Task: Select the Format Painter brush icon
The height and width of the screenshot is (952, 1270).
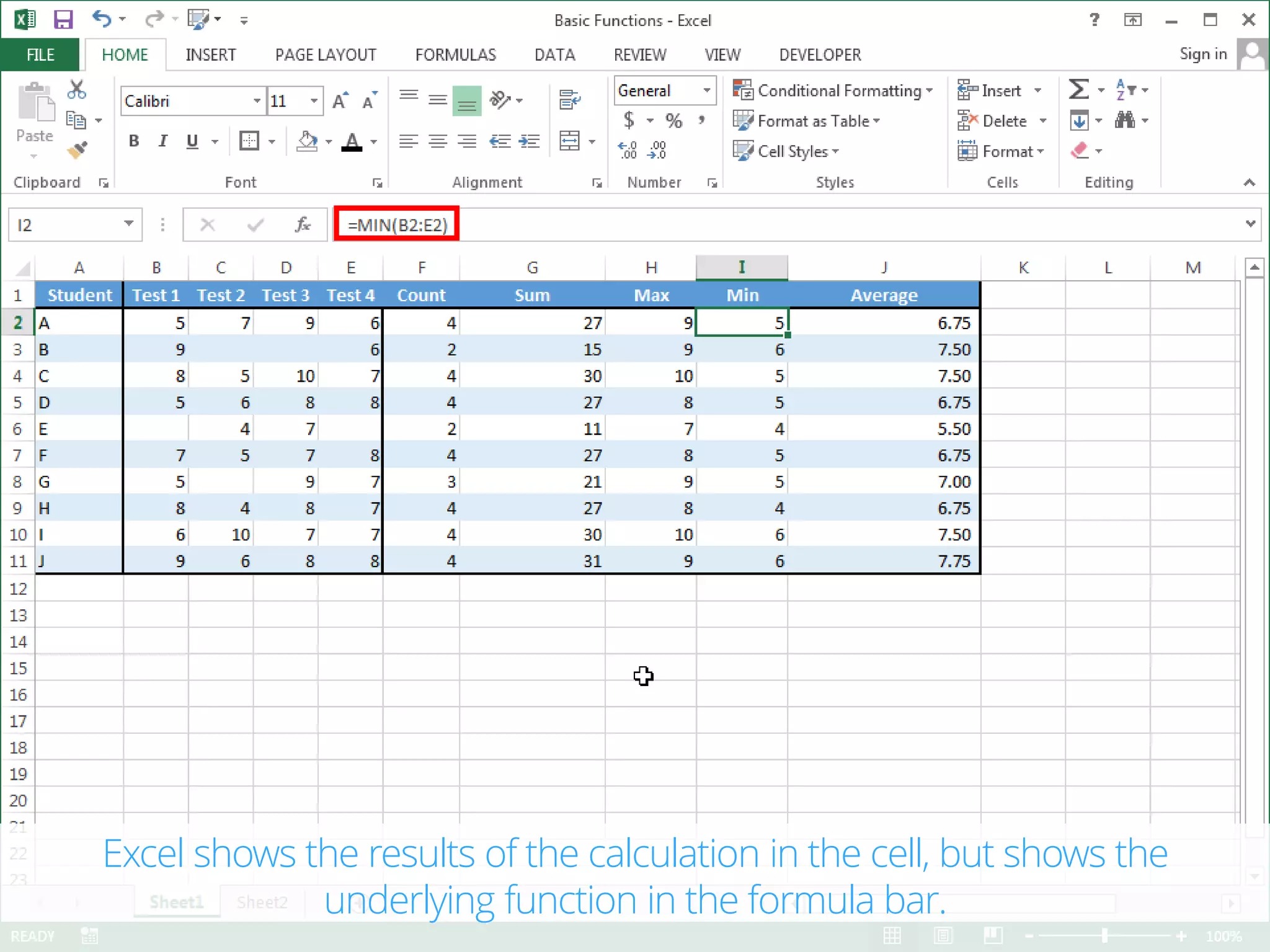Action: (x=77, y=149)
